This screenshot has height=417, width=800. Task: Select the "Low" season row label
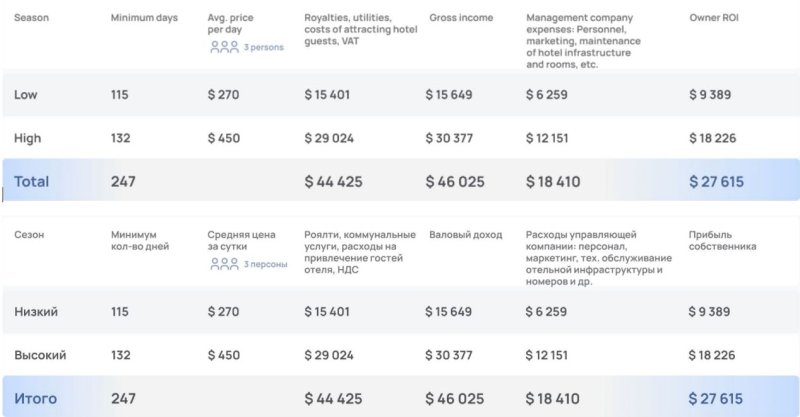pos(26,95)
